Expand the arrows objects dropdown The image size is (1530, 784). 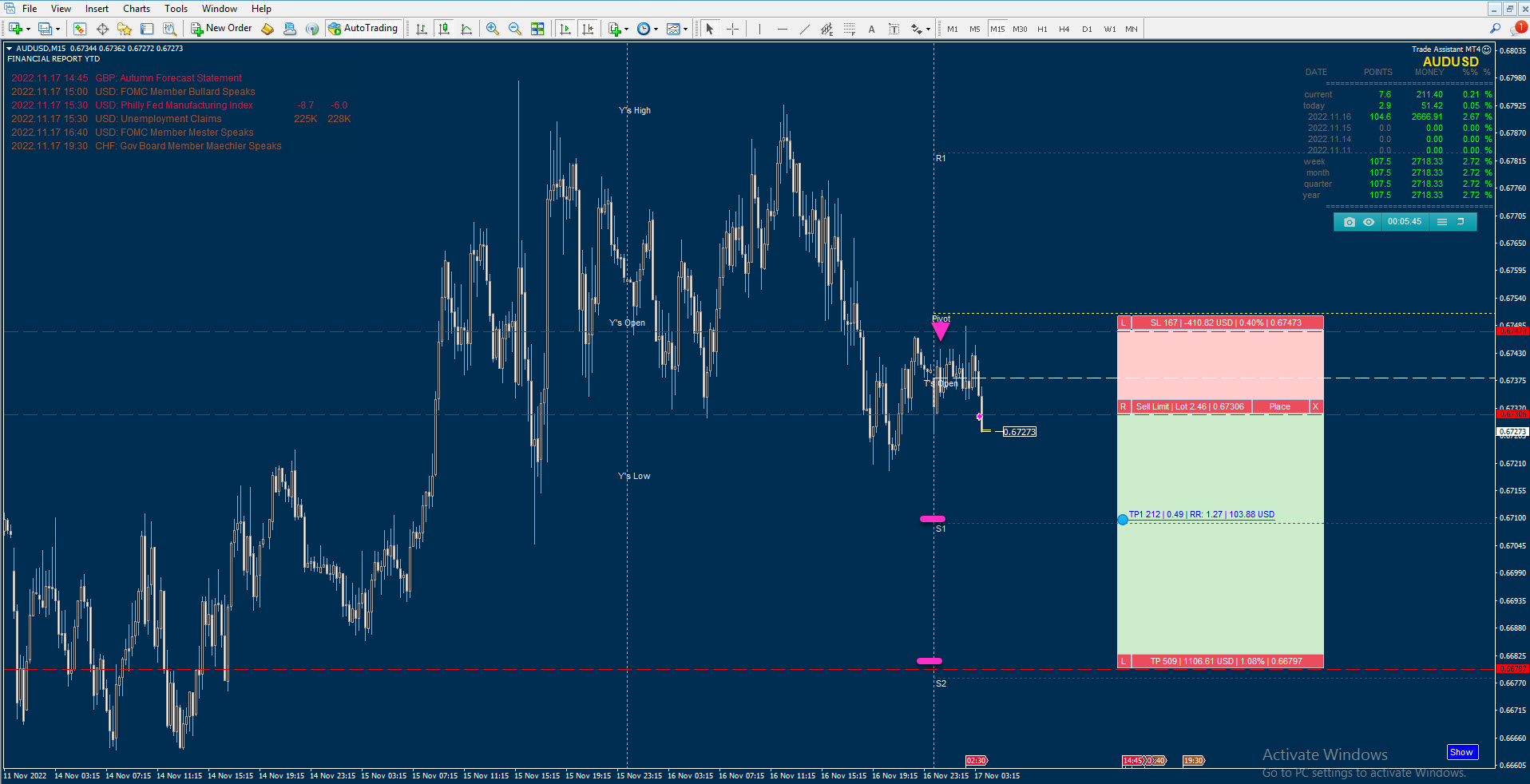coord(927,29)
